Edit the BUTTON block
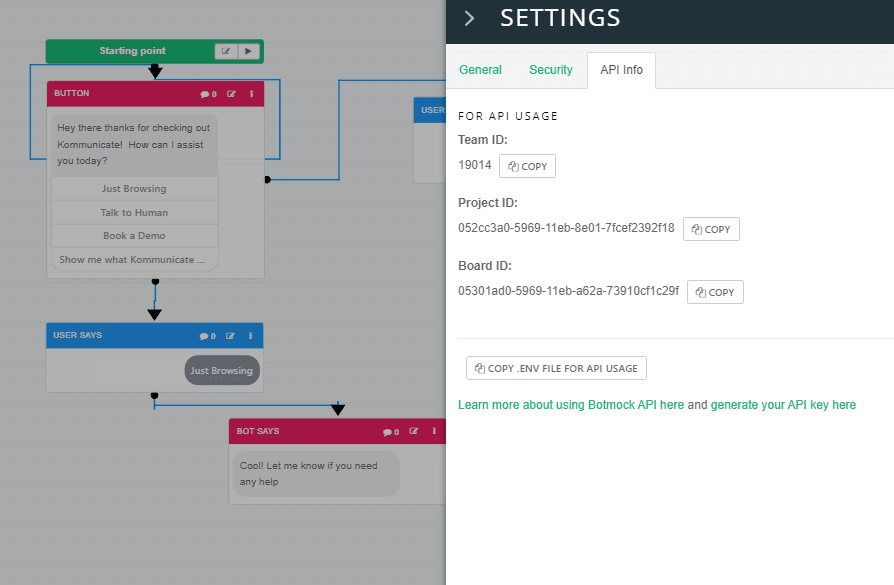This screenshot has width=894, height=585. [x=231, y=94]
